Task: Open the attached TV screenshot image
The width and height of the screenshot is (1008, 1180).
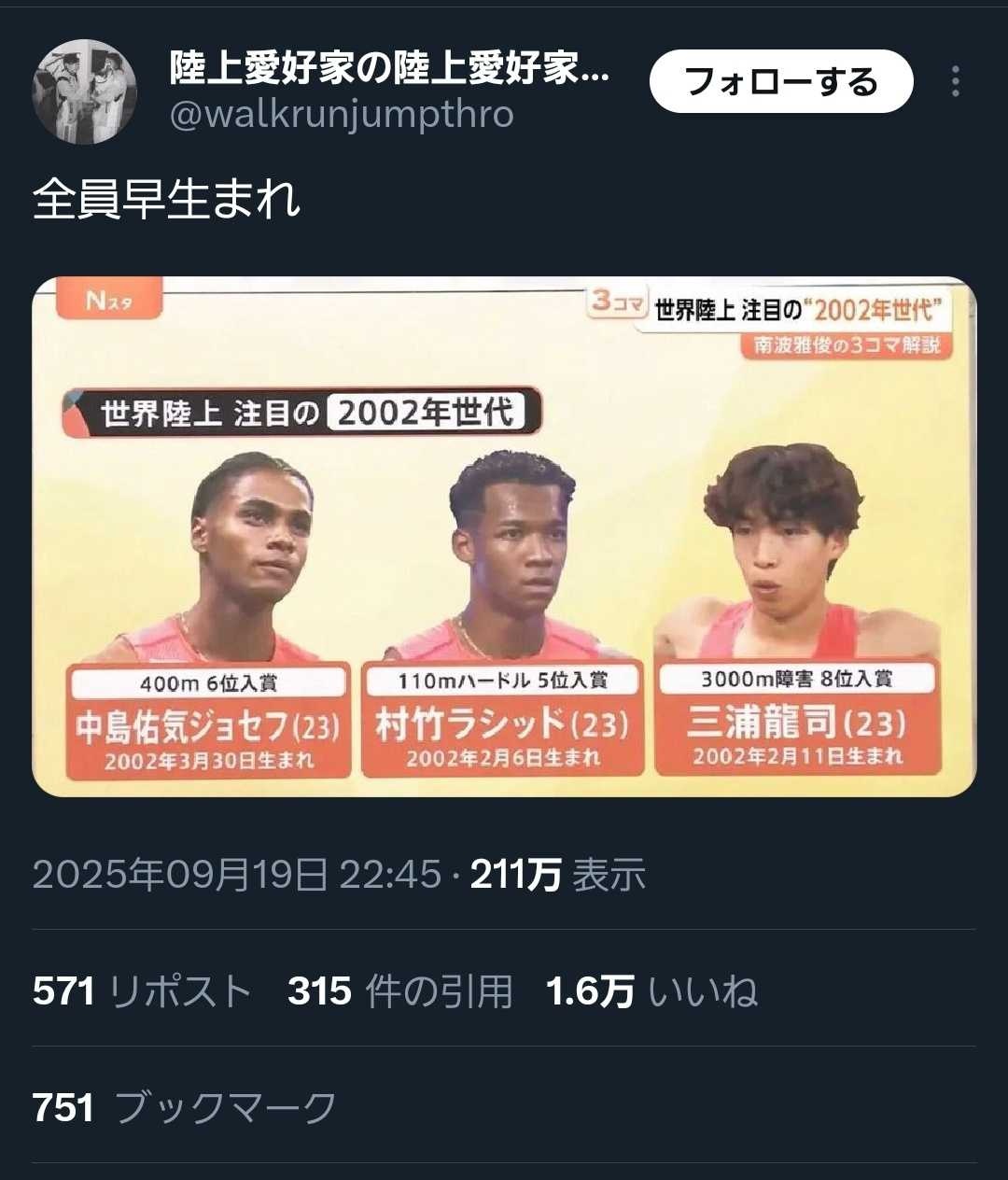Action: coord(504,536)
